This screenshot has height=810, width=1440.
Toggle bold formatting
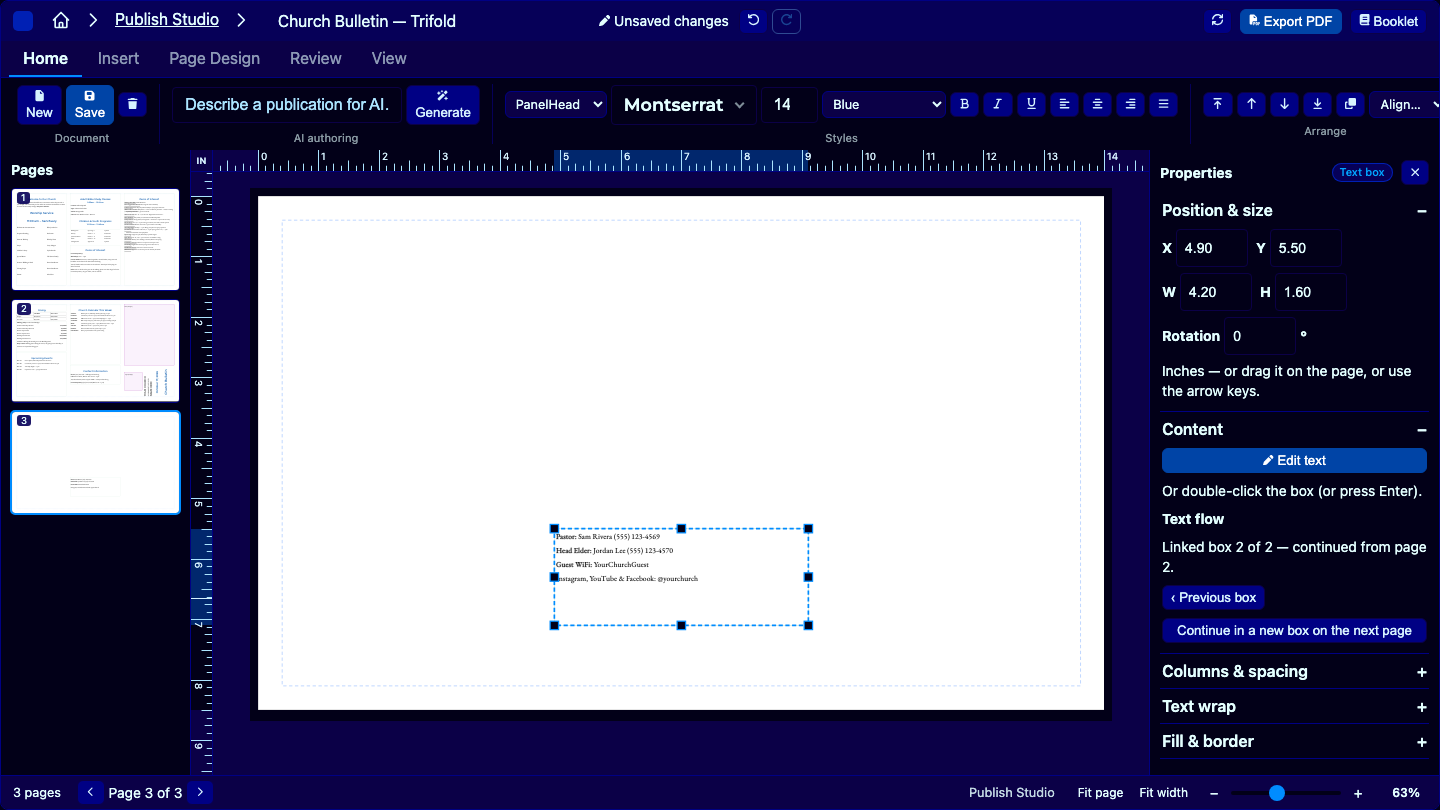coord(964,104)
